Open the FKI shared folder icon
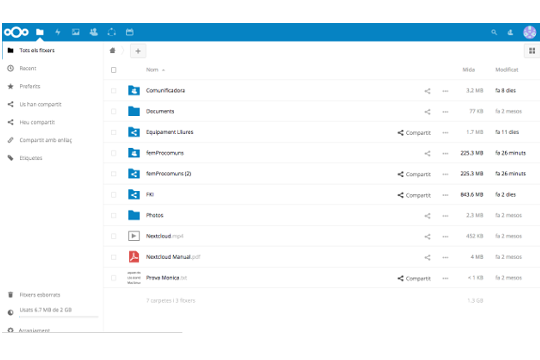Viewport: 540px width, 360px height. (x=134, y=194)
